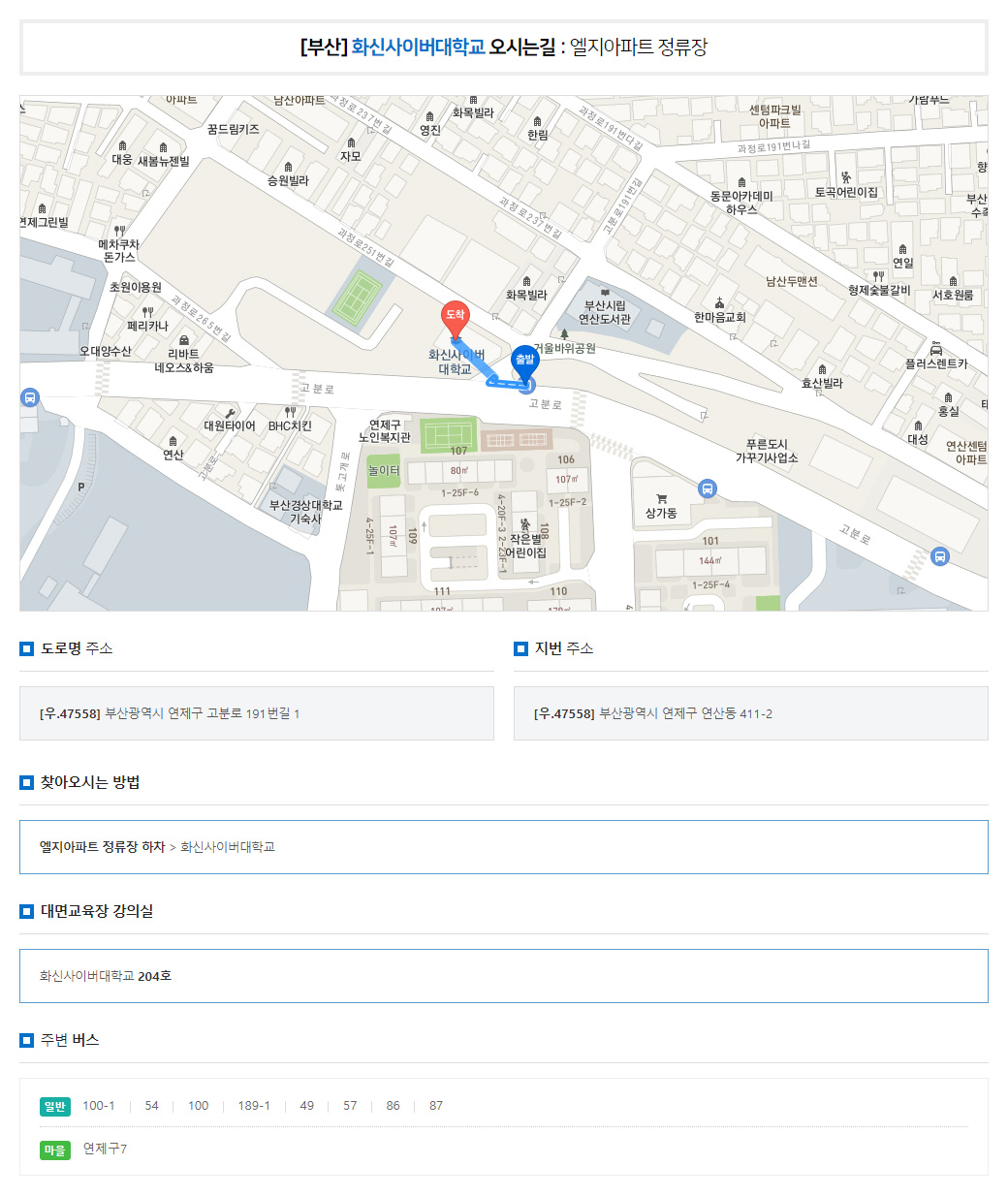Click the blue 출발 departure pin

(x=524, y=362)
